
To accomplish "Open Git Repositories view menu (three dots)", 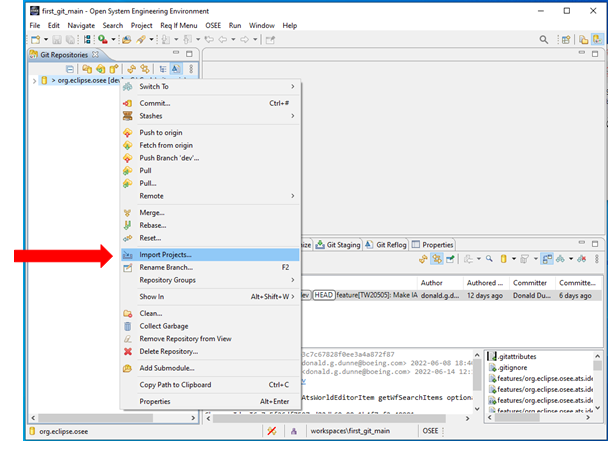I will [x=191, y=69].
